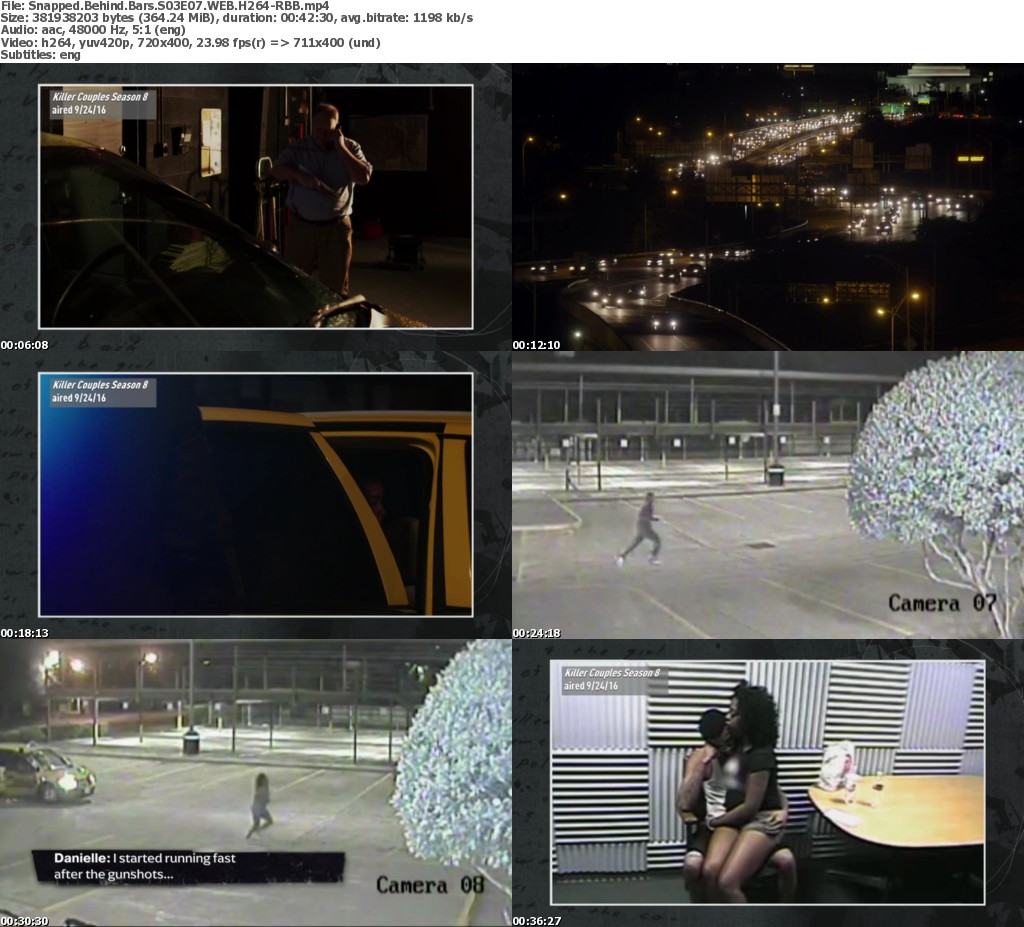Click the 00:36:27 timestamp
This screenshot has width=1024, height=927.
tap(536, 921)
